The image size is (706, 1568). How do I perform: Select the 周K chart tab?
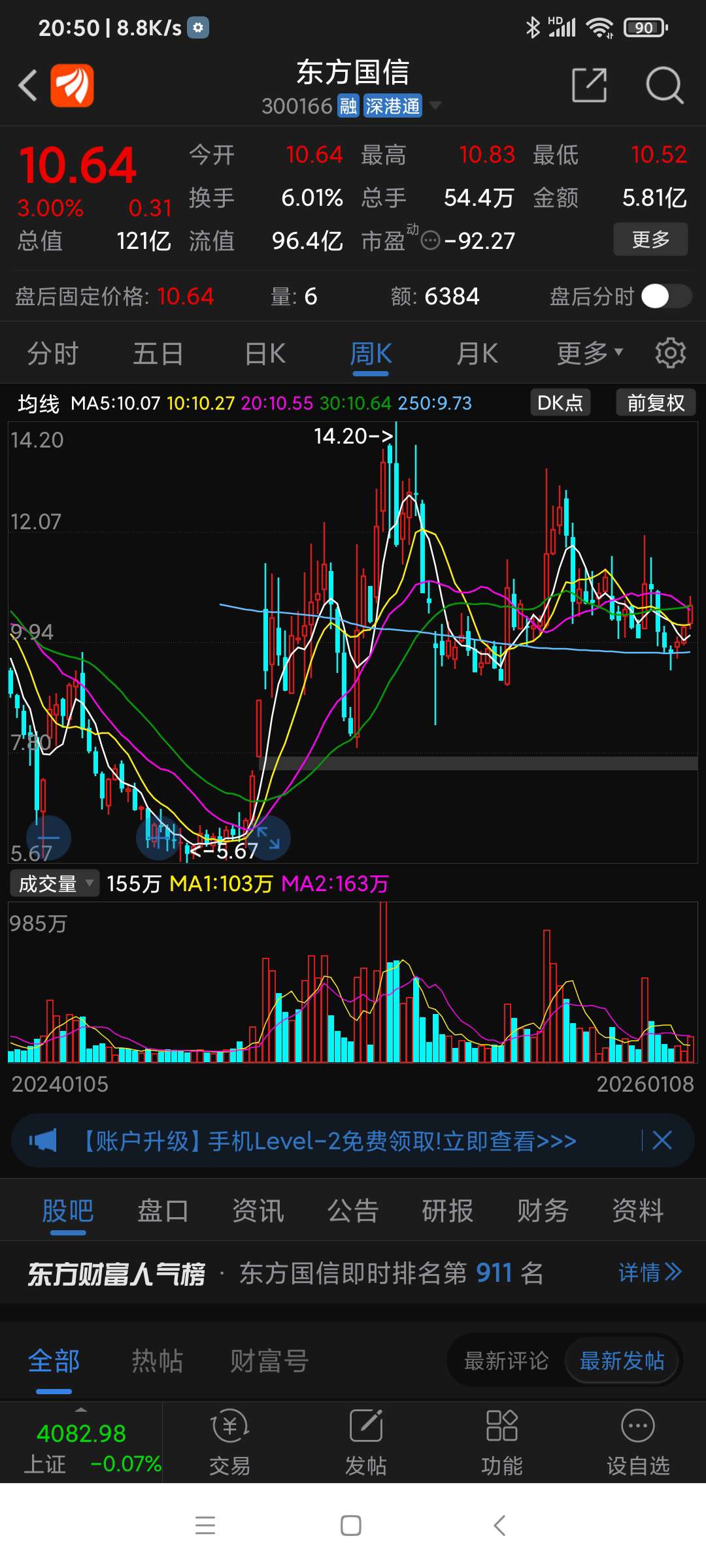click(371, 353)
